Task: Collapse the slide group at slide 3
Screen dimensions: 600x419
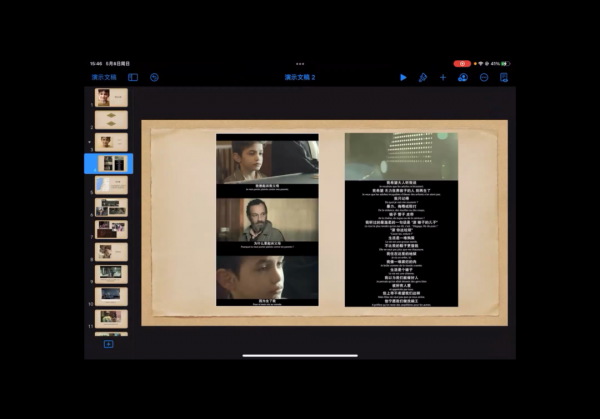Action: [x=90, y=141]
